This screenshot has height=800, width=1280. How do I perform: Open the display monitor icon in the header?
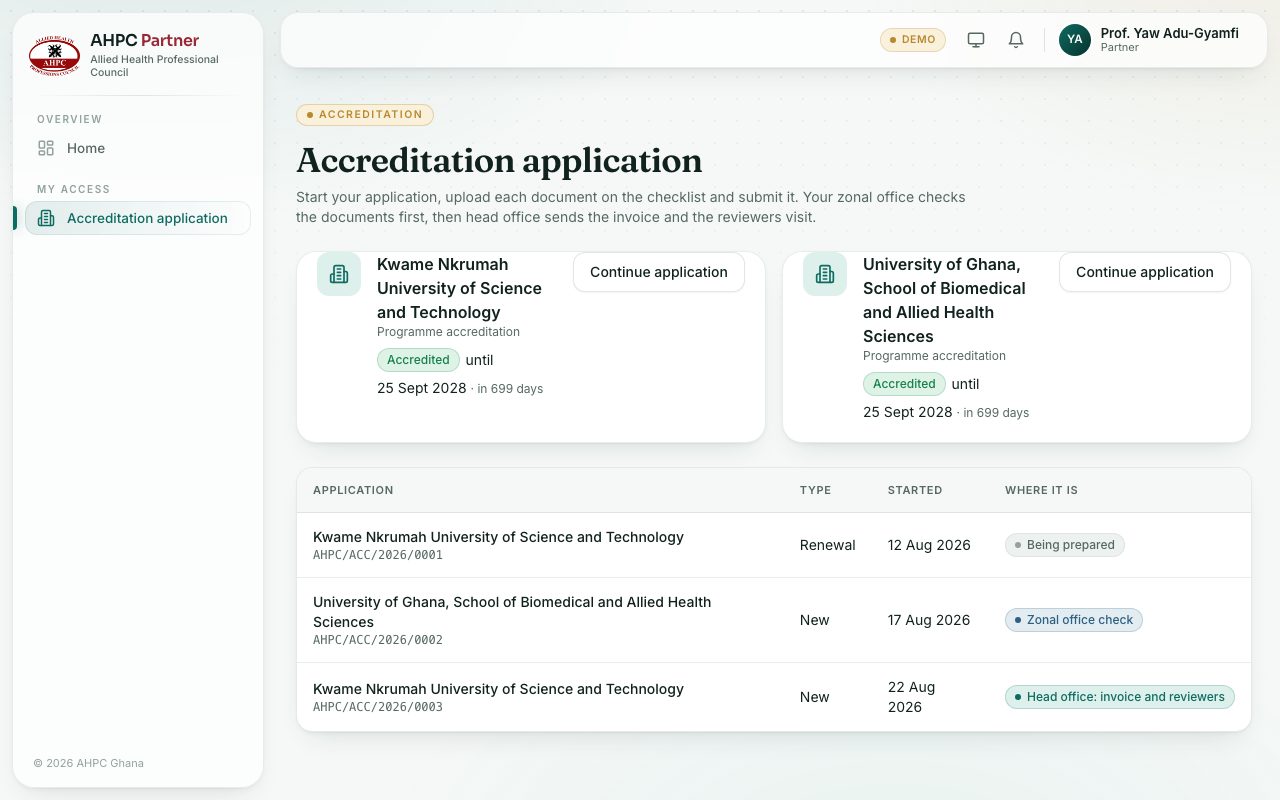[976, 40]
